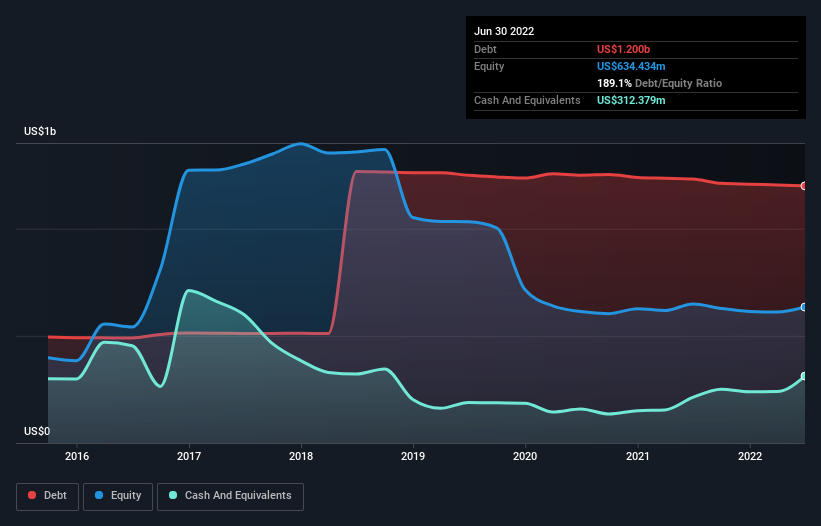This screenshot has width=821, height=526.
Task: Click the 2019 x-axis label
Action: (x=413, y=456)
